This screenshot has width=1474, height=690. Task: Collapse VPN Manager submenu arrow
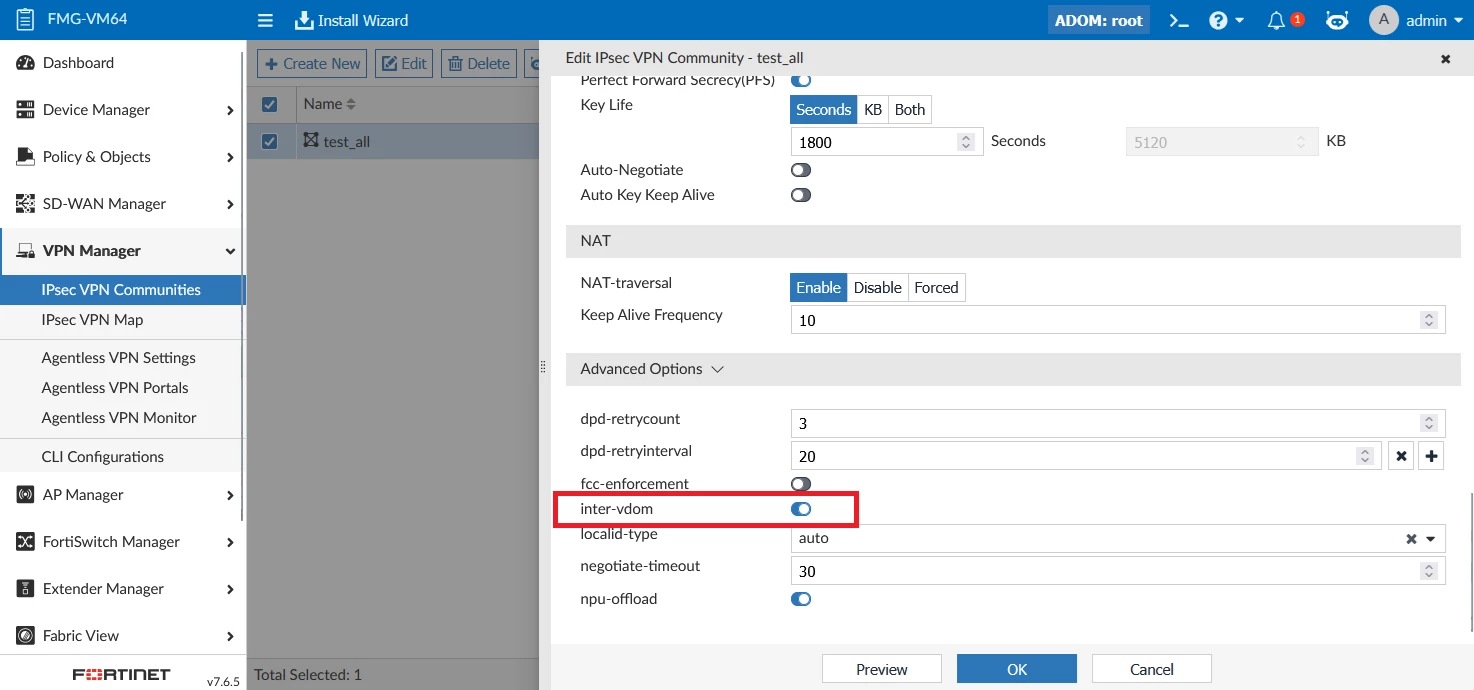point(230,251)
